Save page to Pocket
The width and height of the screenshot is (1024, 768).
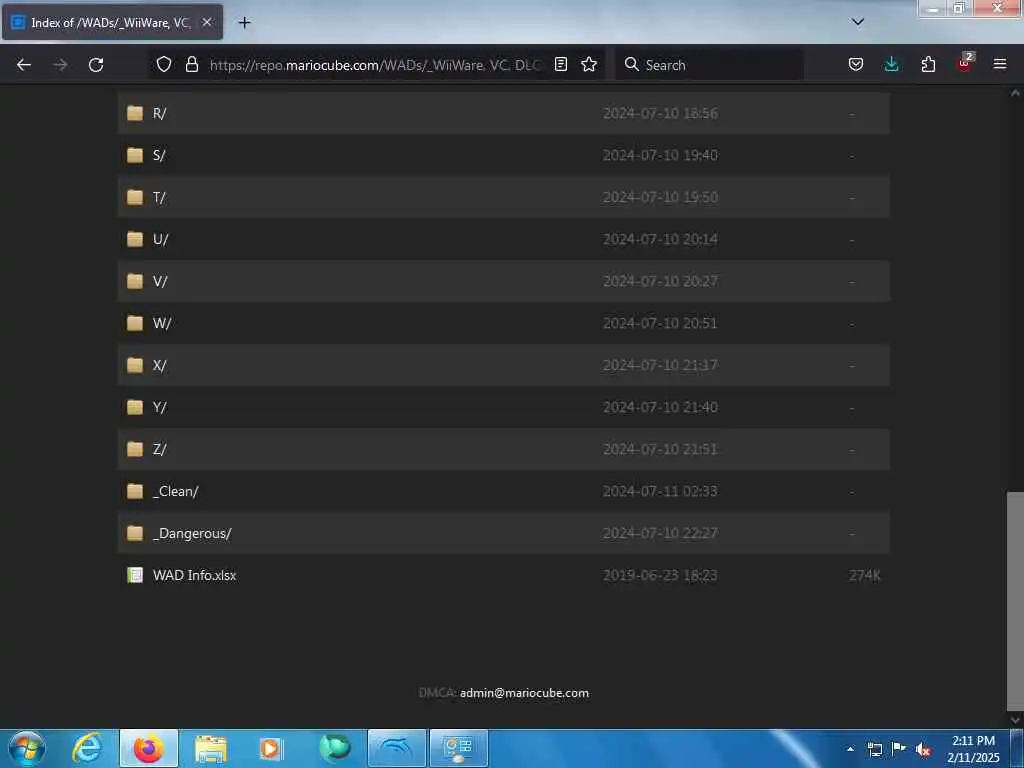[x=856, y=65]
